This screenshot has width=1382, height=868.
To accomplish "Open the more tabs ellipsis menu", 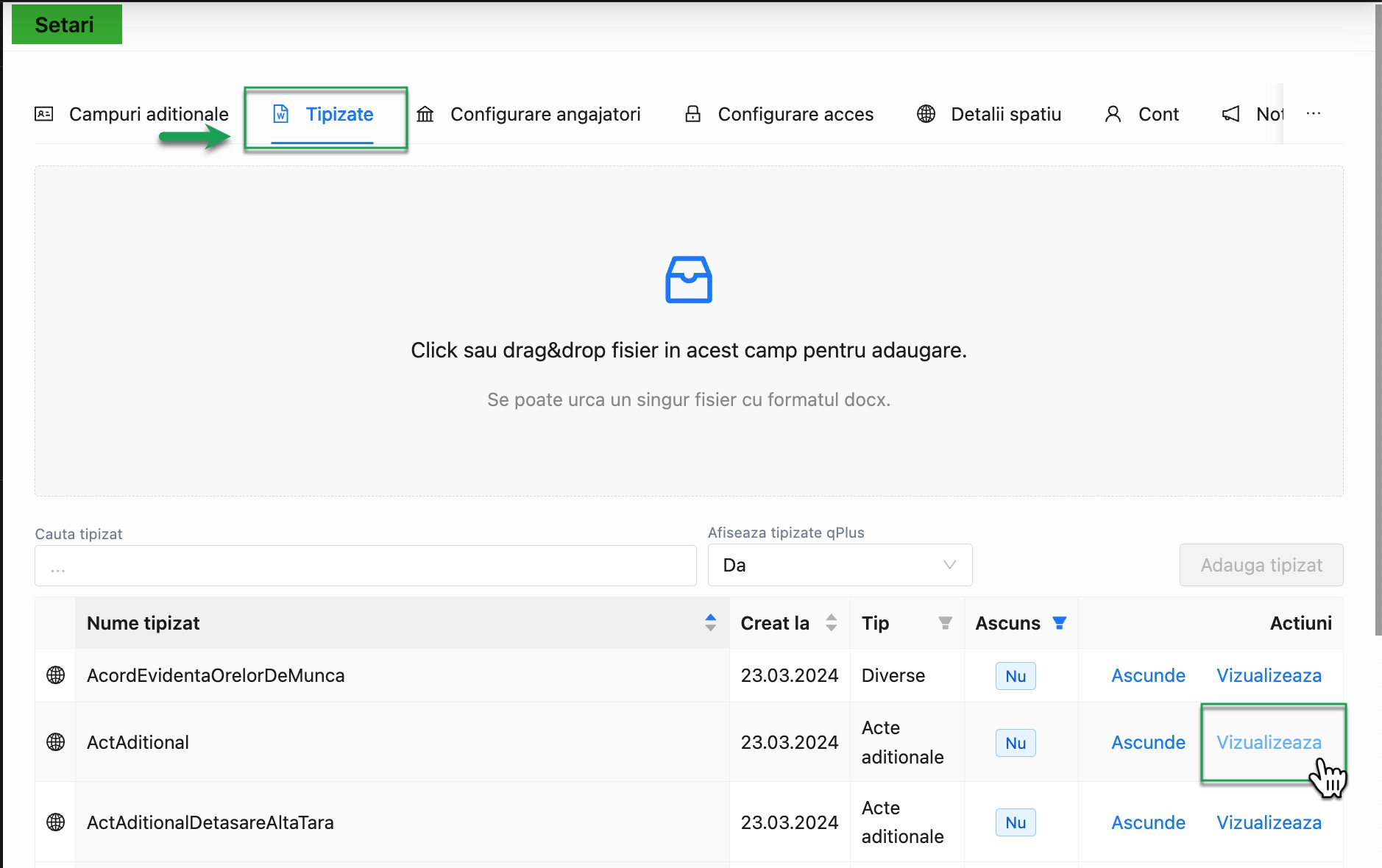I will 1314,114.
